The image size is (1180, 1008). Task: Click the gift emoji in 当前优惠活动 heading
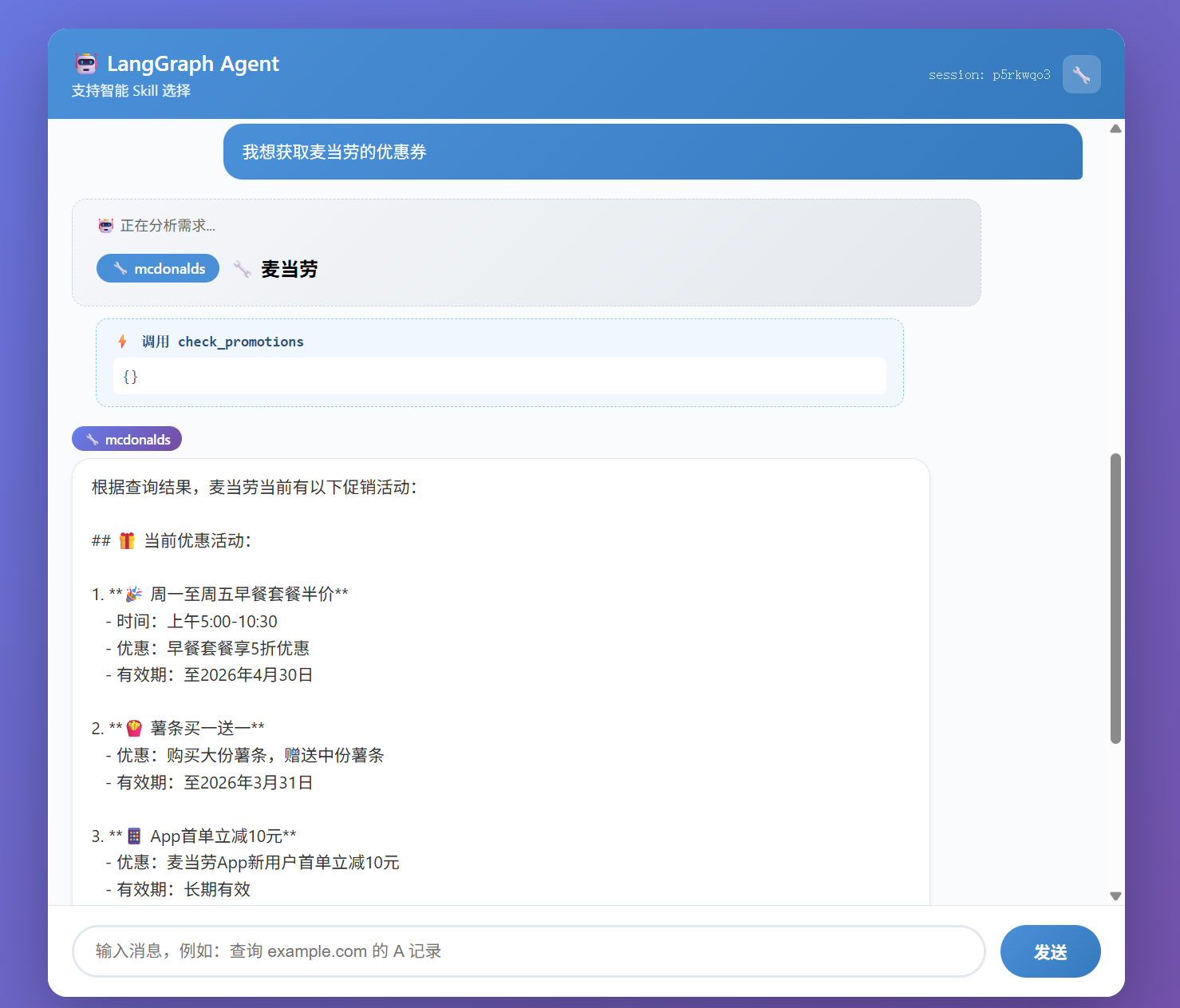tap(127, 541)
